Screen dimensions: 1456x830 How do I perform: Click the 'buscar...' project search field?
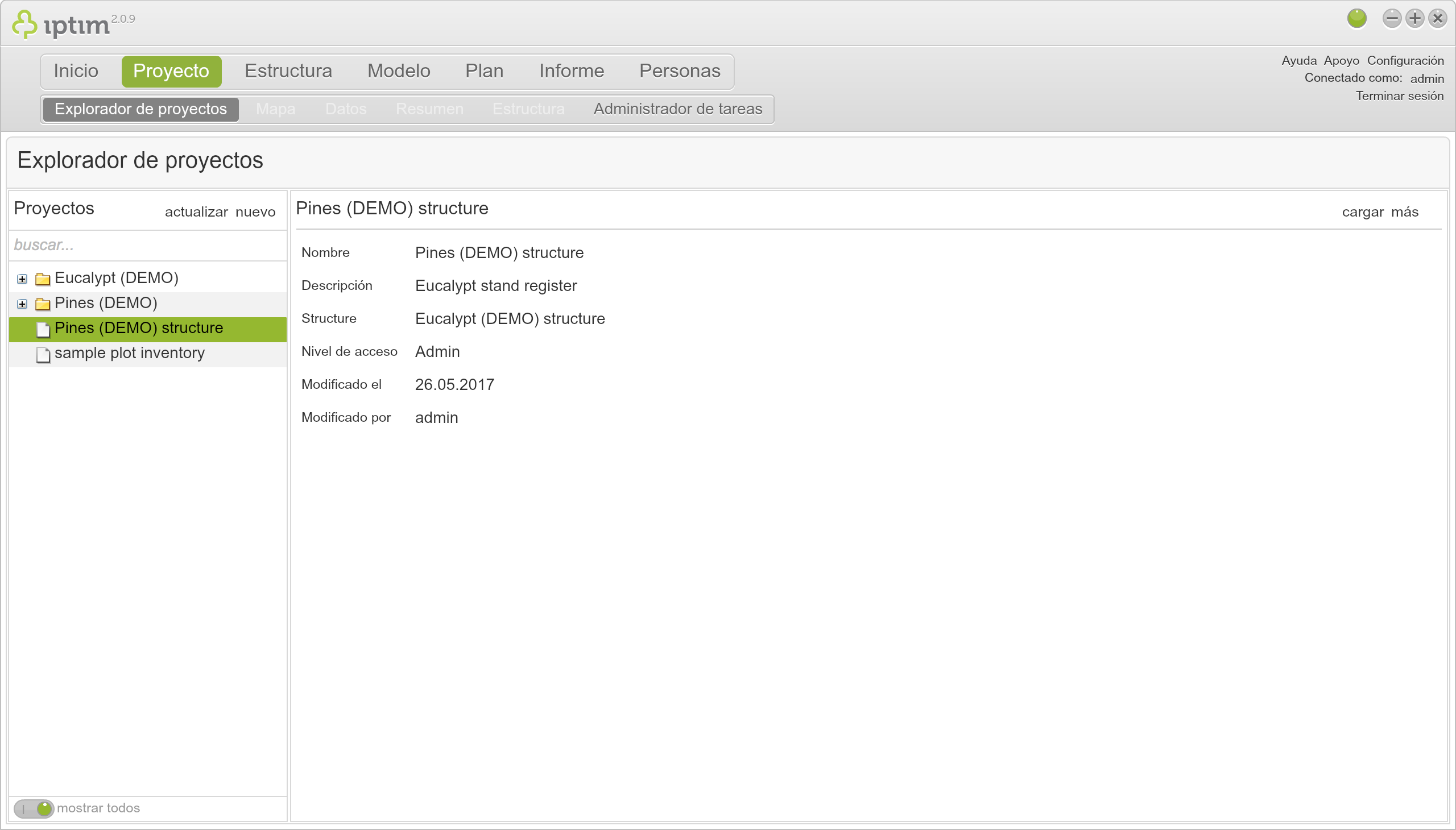[147, 245]
